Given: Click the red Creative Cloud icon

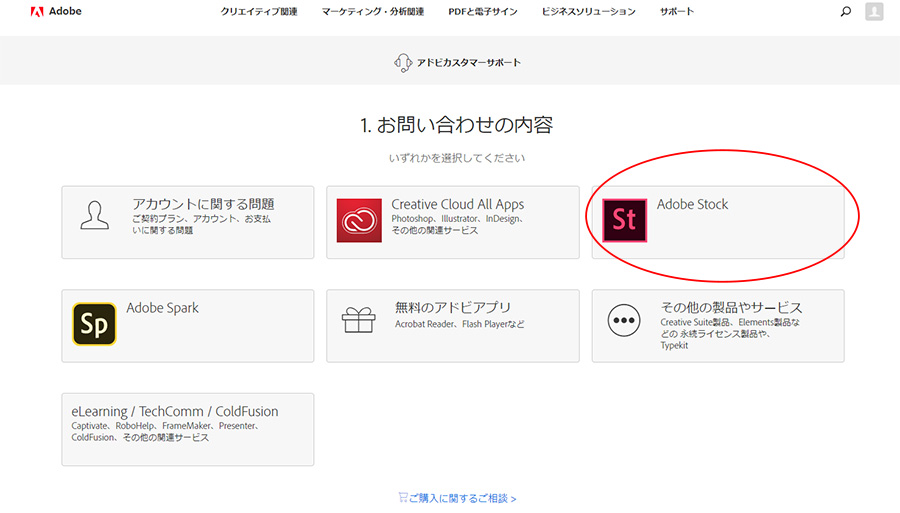Looking at the screenshot, I should [x=359, y=220].
